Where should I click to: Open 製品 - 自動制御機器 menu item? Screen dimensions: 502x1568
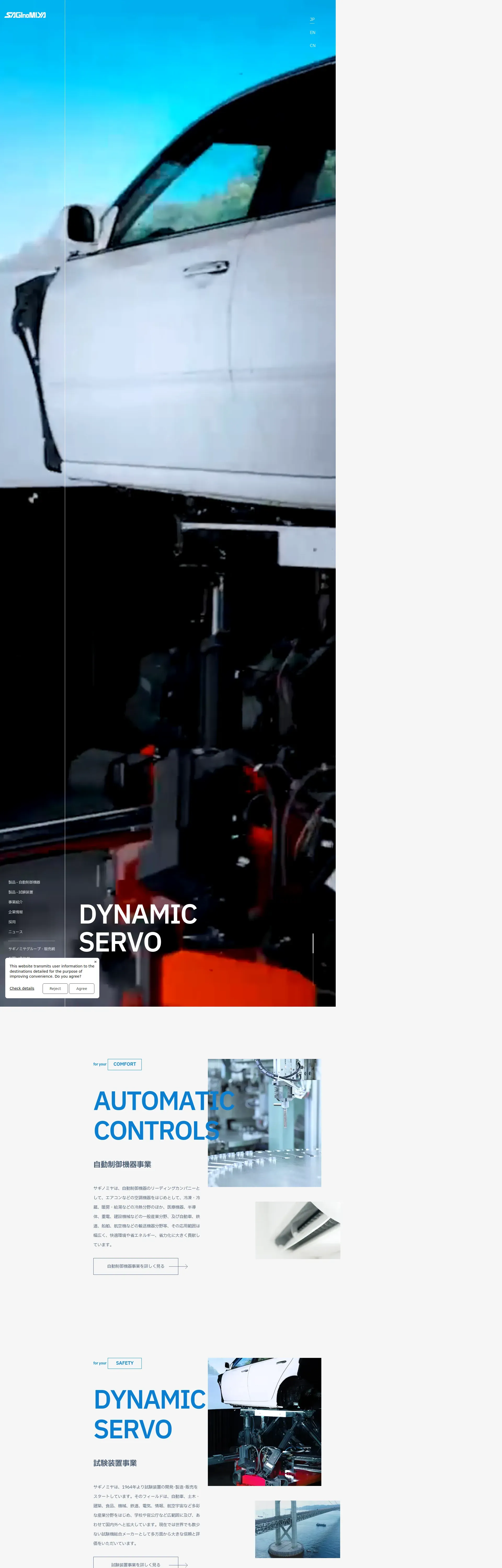click(x=24, y=882)
